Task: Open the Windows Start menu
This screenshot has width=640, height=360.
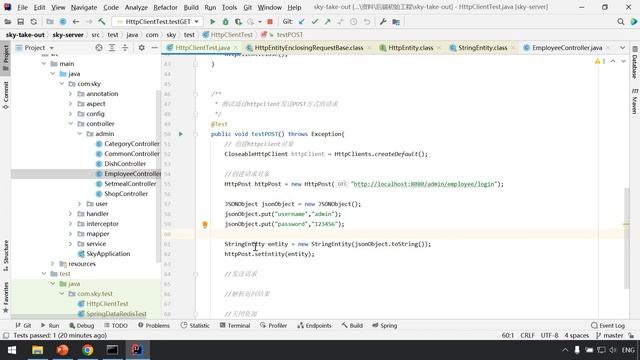Action: 12,350
